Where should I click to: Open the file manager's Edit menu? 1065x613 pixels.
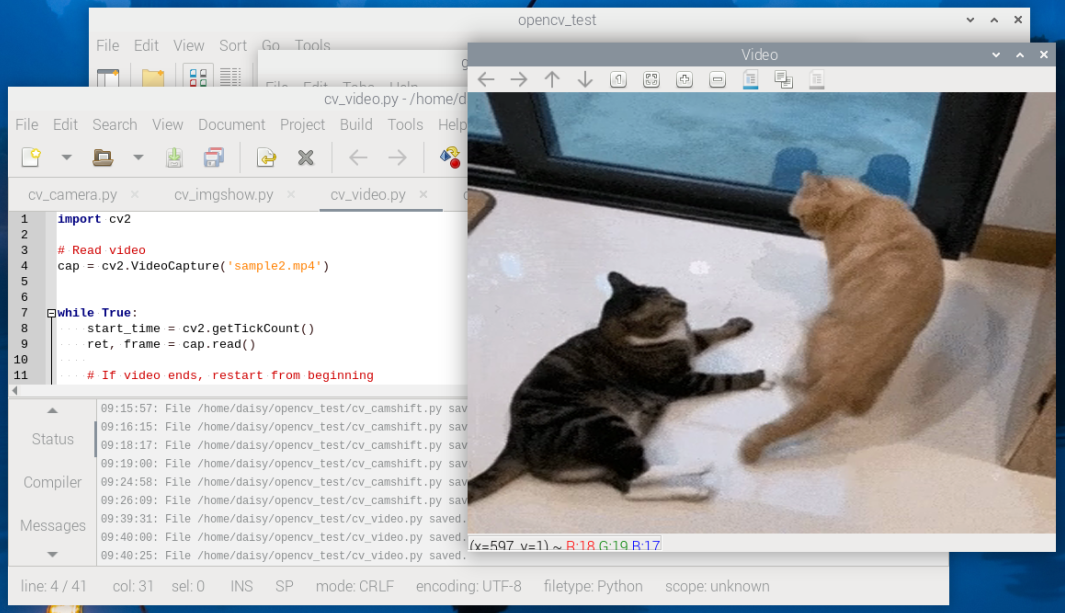[146, 45]
